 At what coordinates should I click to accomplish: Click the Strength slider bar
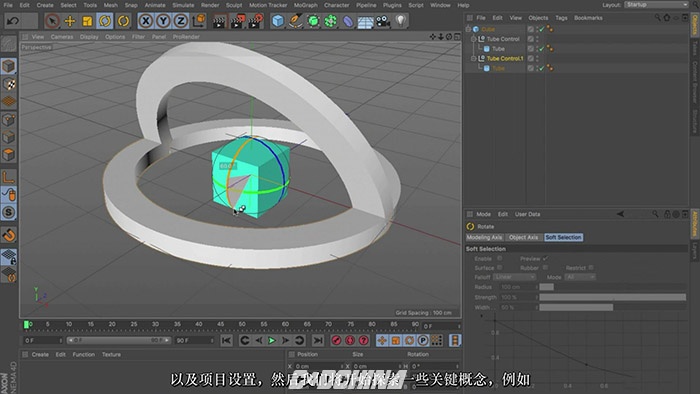click(x=612, y=297)
